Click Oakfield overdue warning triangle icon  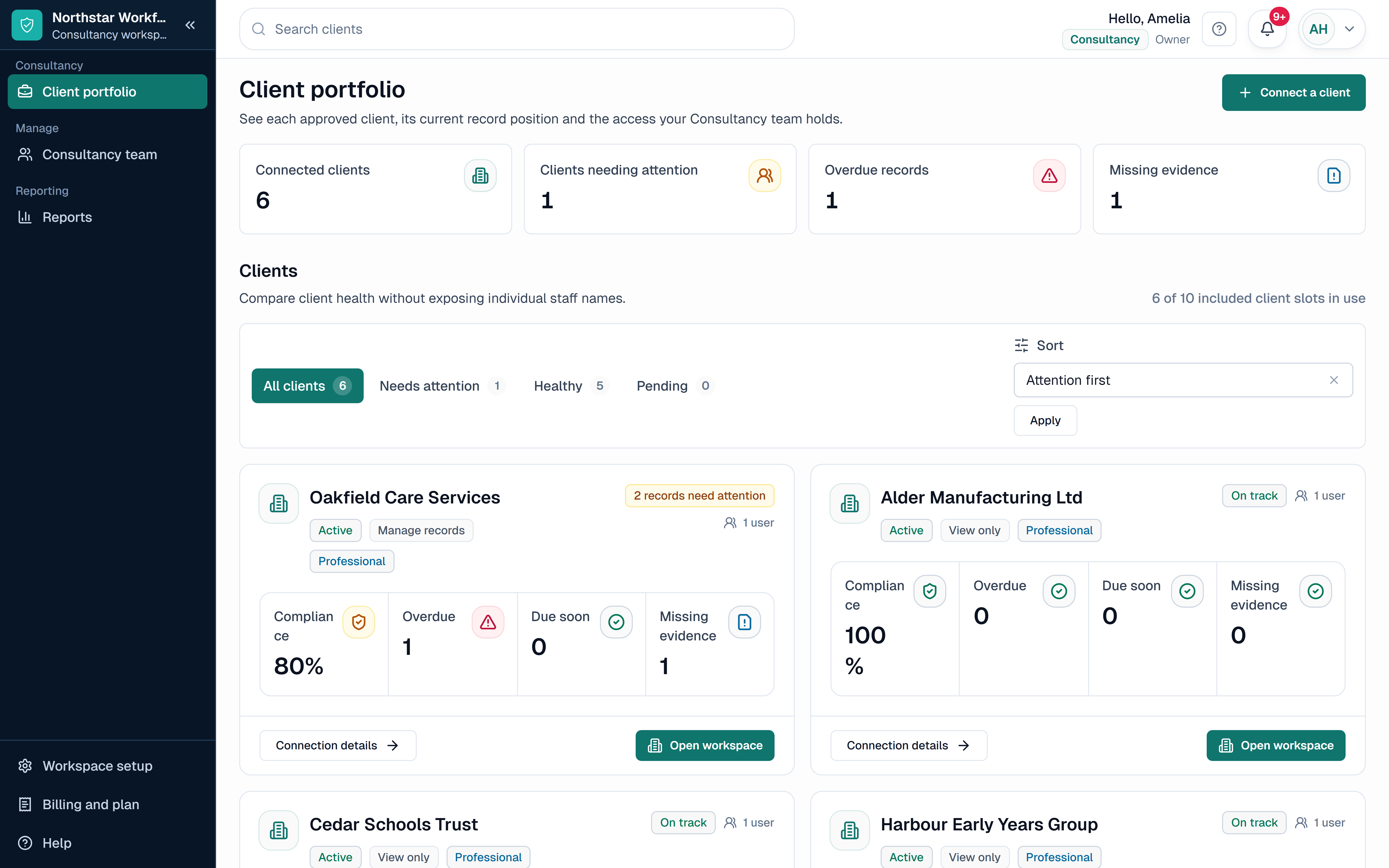tap(488, 622)
